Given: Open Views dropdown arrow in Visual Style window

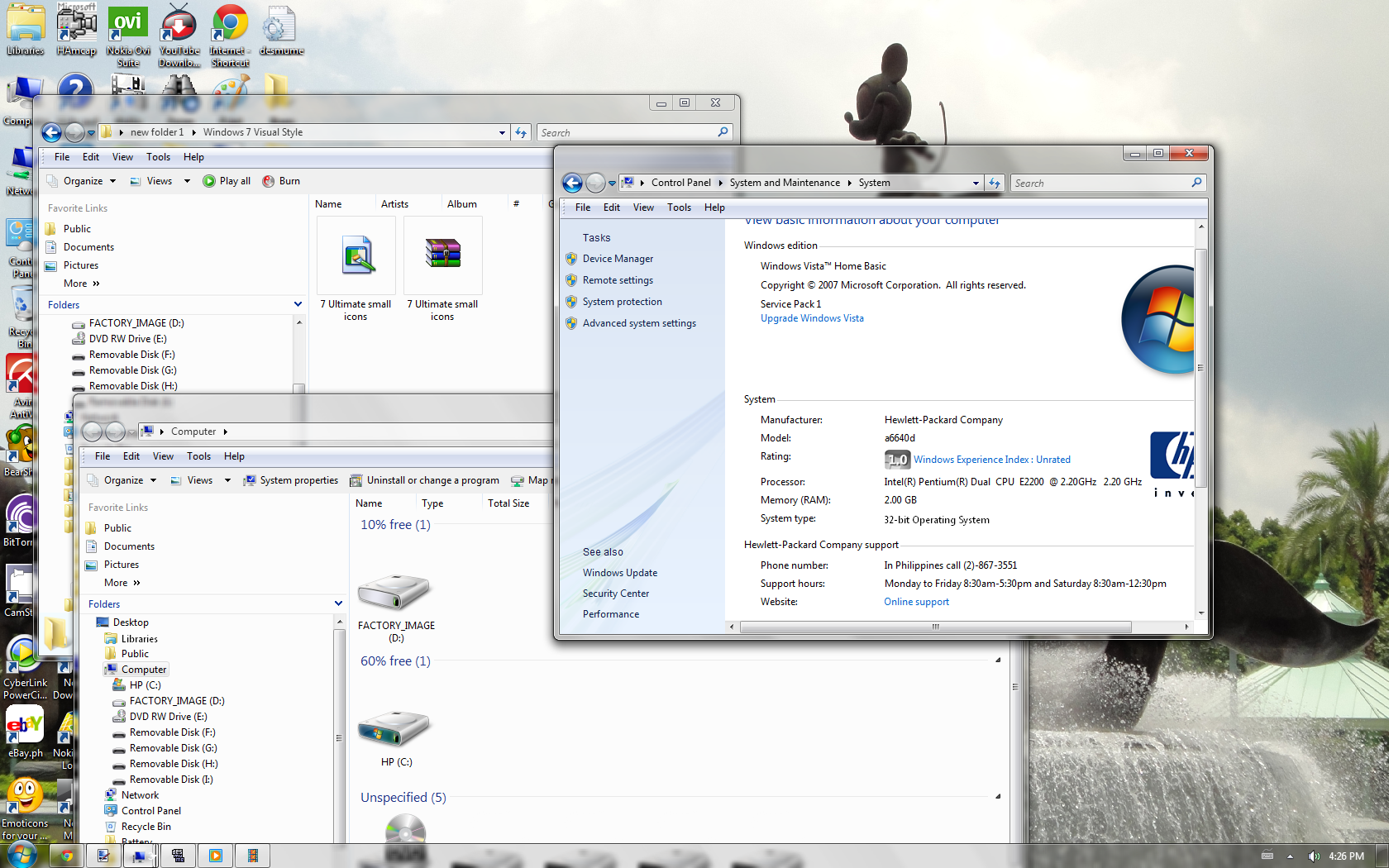Looking at the screenshot, I should click(x=188, y=181).
